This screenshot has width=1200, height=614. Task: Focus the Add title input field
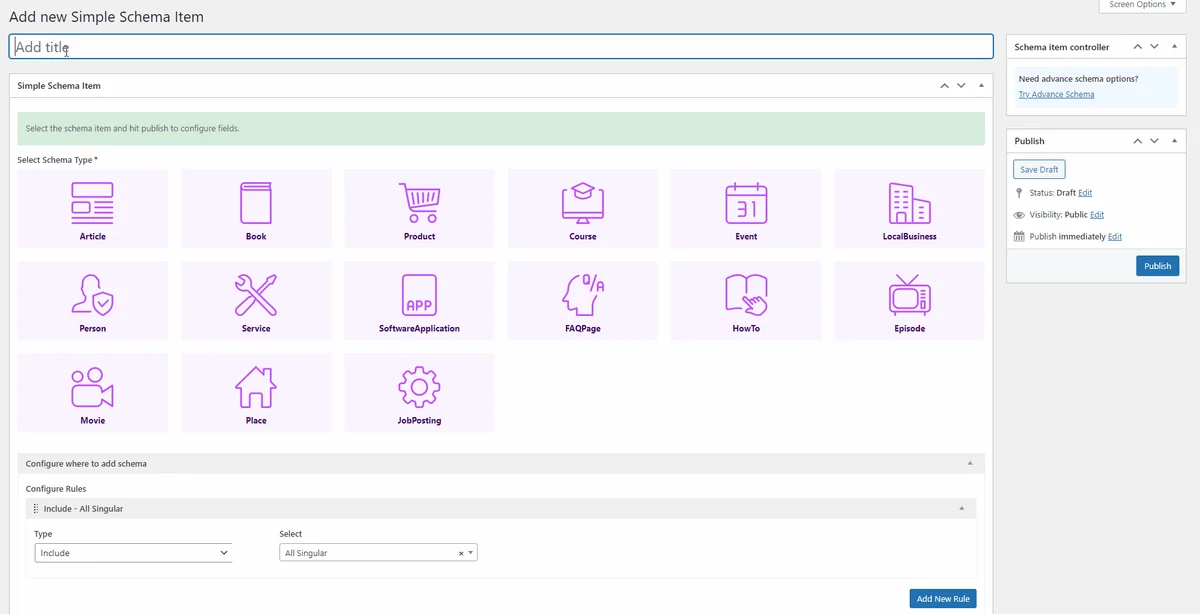coord(501,47)
